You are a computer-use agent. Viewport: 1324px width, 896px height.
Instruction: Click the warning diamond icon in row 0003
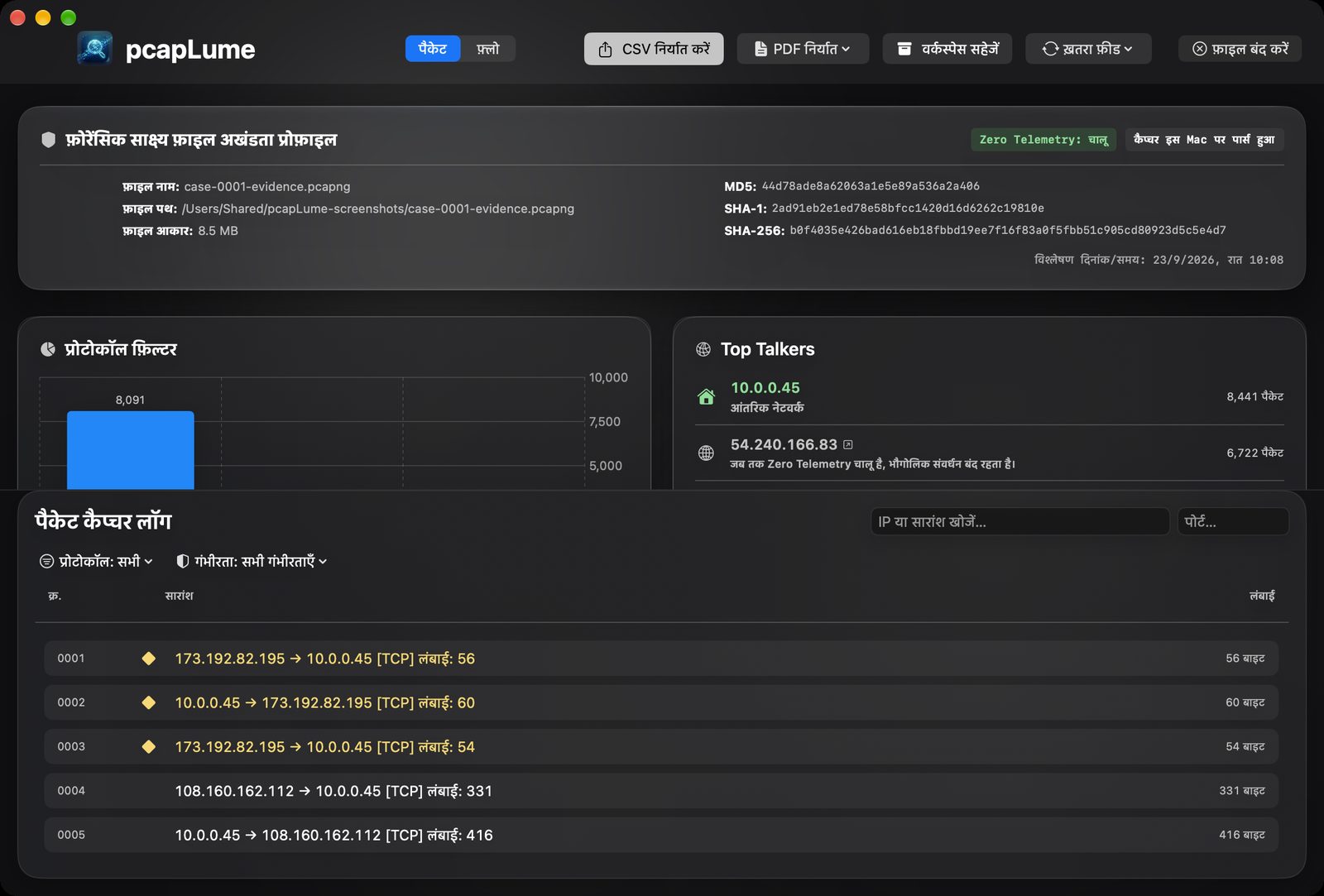pyautogui.click(x=149, y=746)
